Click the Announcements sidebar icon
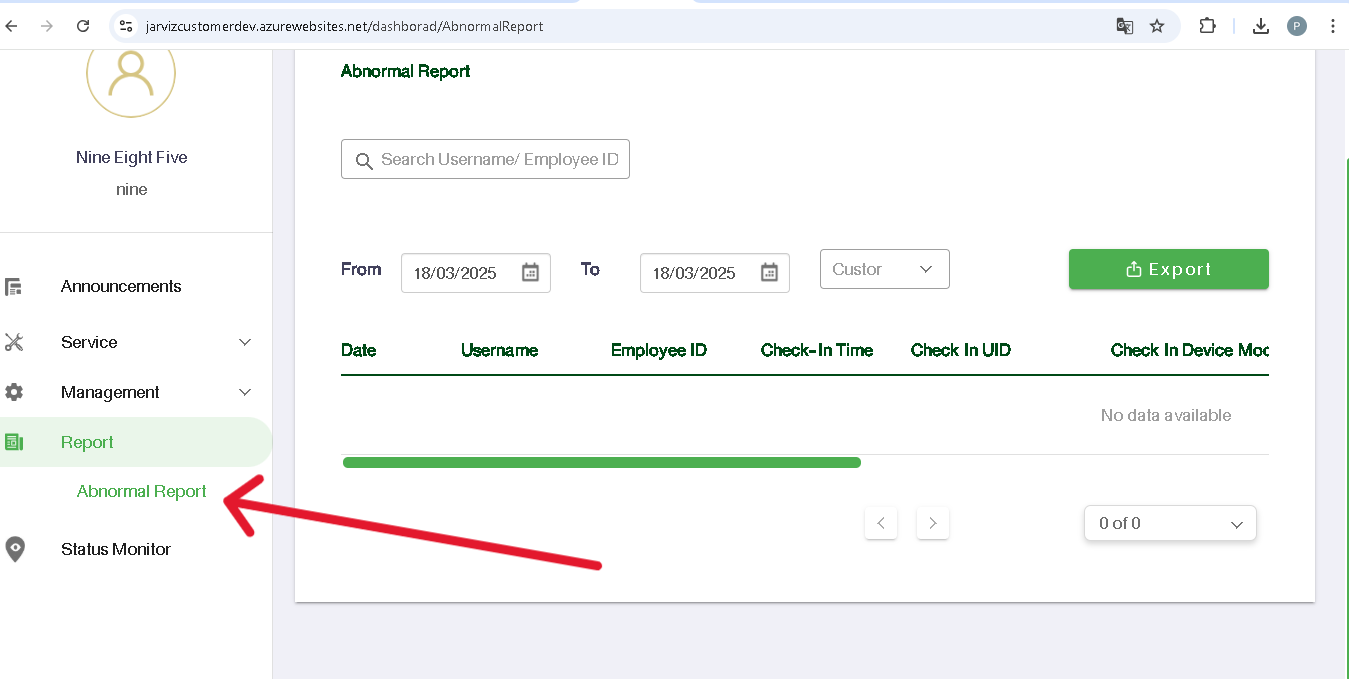1349x679 pixels. (14, 287)
